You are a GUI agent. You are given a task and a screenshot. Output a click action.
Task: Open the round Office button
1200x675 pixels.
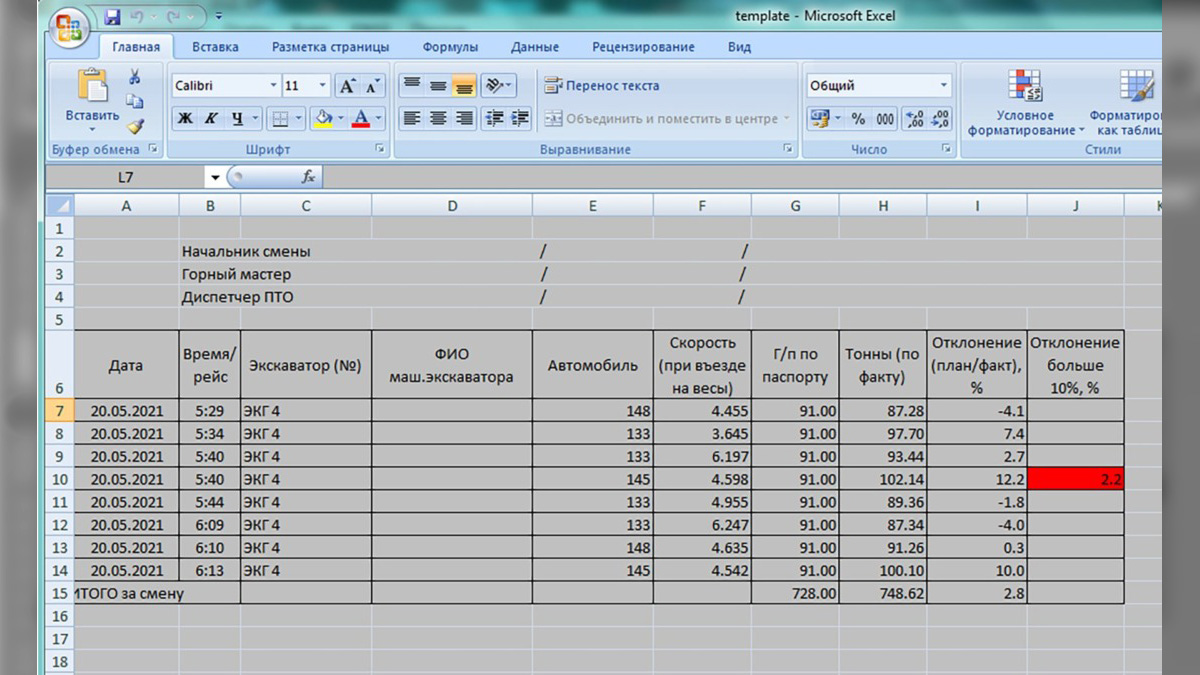[70, 26]
